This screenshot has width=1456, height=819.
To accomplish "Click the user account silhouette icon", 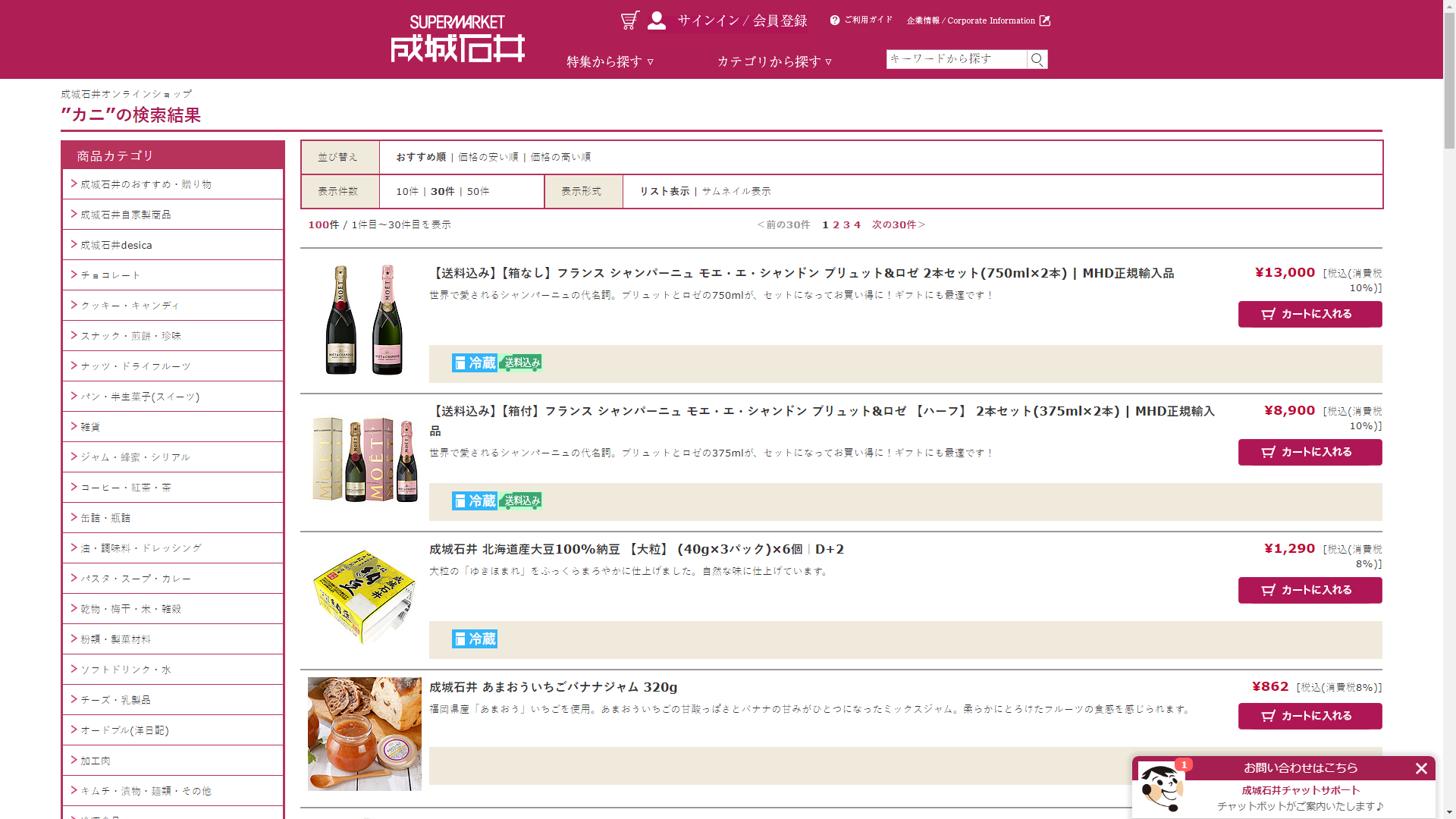I will (x=657, y=20).
